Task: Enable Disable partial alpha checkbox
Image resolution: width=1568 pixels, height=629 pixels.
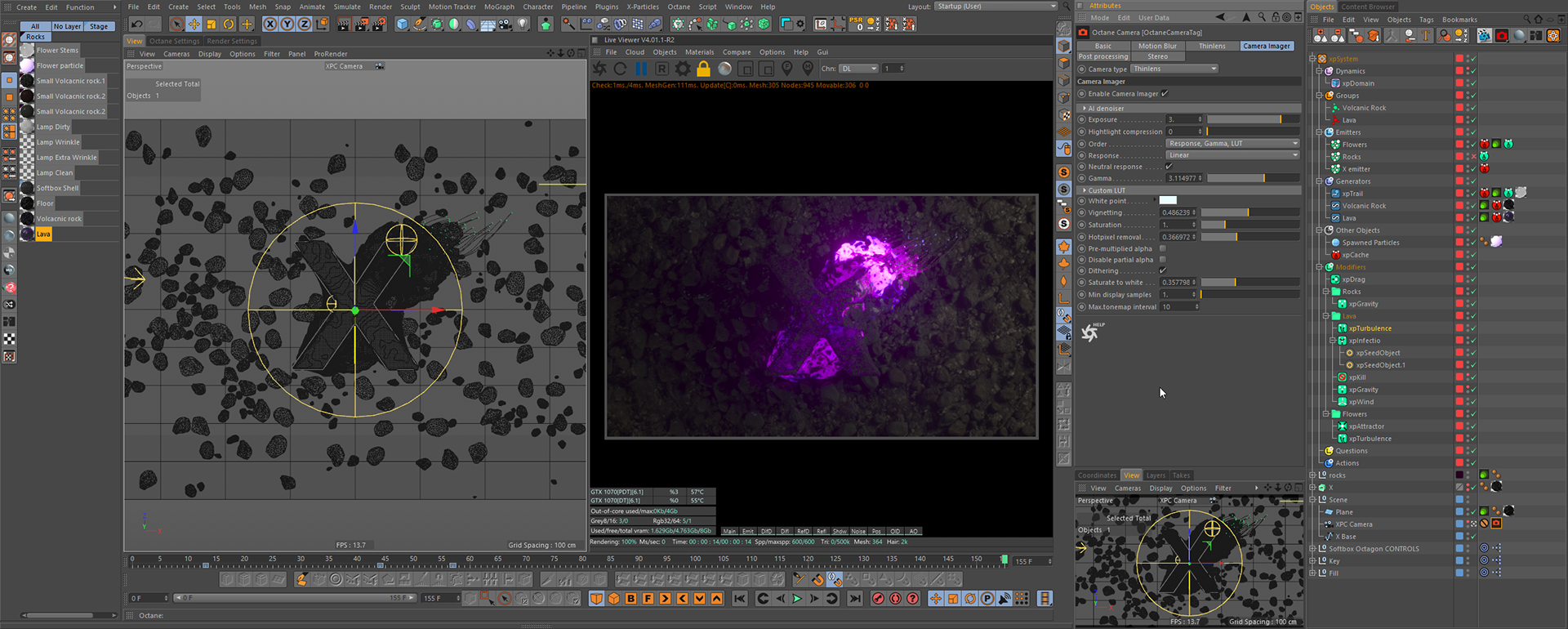Action: tap(1163, 260)
